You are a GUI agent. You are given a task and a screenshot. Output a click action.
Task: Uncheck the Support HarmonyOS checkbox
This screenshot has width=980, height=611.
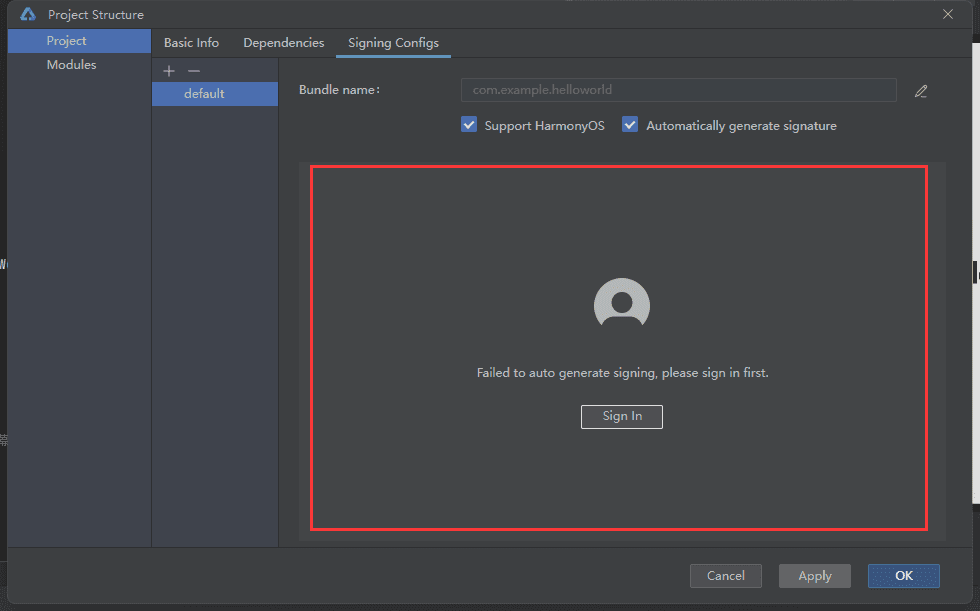(469, 125)
